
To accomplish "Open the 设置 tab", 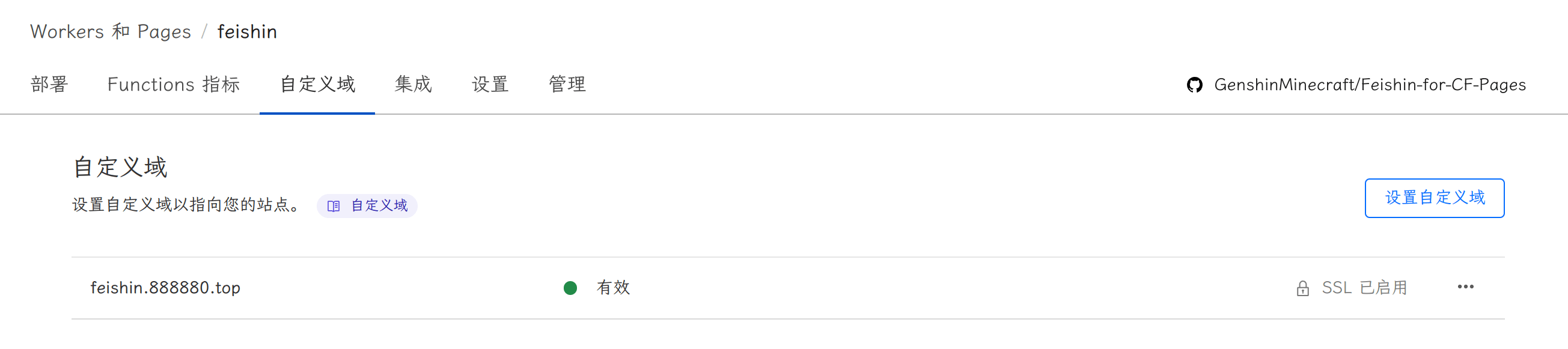I will 490,85.
